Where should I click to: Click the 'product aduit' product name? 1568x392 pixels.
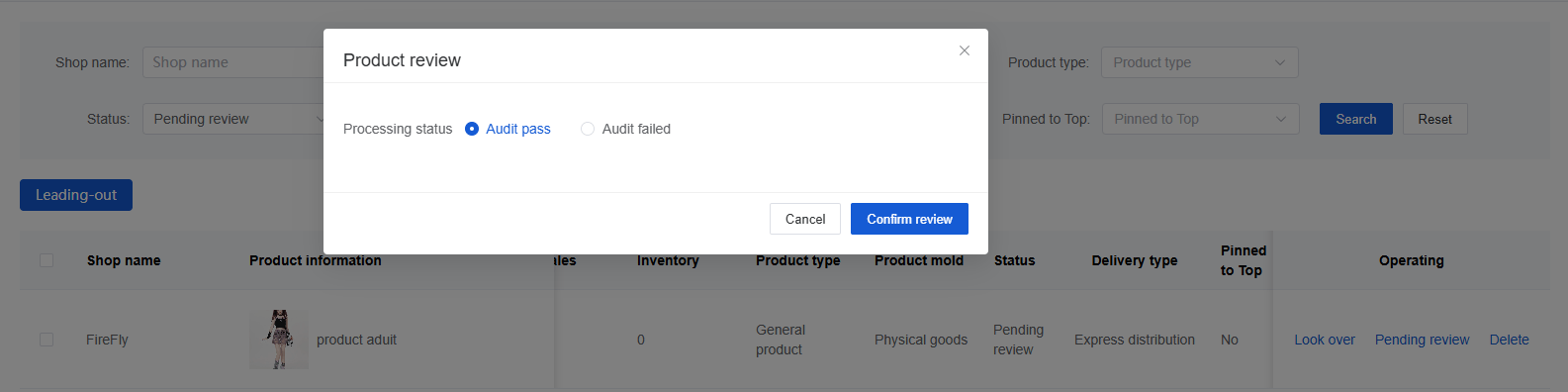point(356,340)
